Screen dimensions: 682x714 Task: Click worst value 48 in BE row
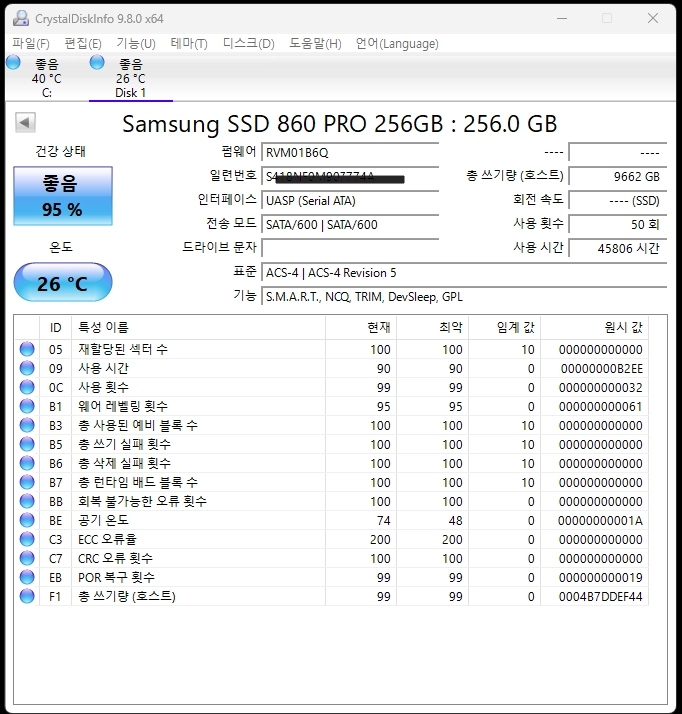click(455, 520)
